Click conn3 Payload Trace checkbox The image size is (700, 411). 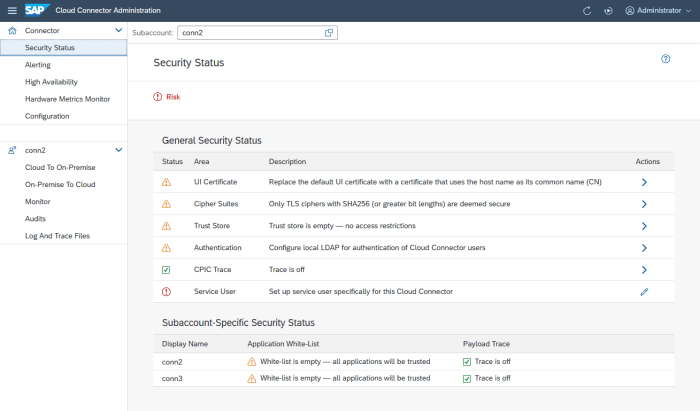point(467,379)
